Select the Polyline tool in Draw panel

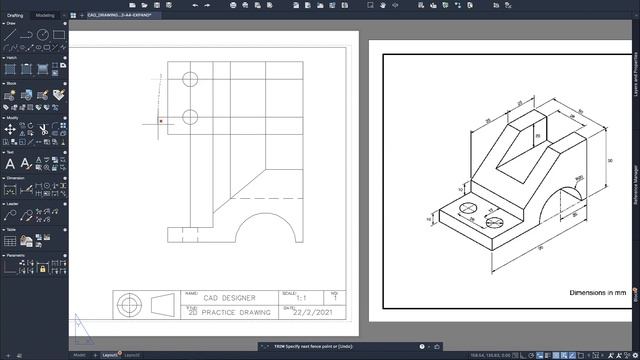click(26, 35)
